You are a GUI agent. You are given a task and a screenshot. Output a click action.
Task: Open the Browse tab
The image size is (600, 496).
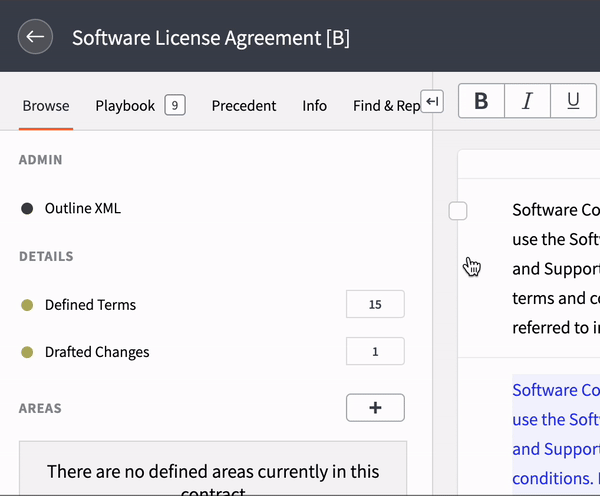(x=46, y=106)
